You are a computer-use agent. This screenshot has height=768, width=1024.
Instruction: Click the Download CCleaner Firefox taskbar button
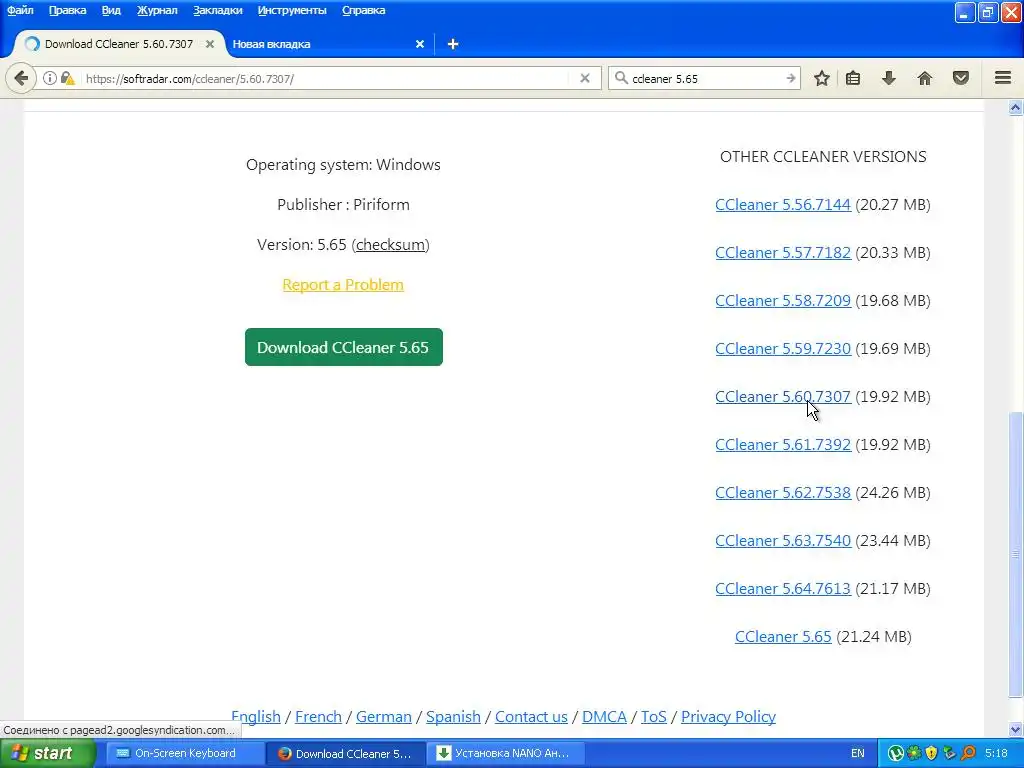[346, 754]
